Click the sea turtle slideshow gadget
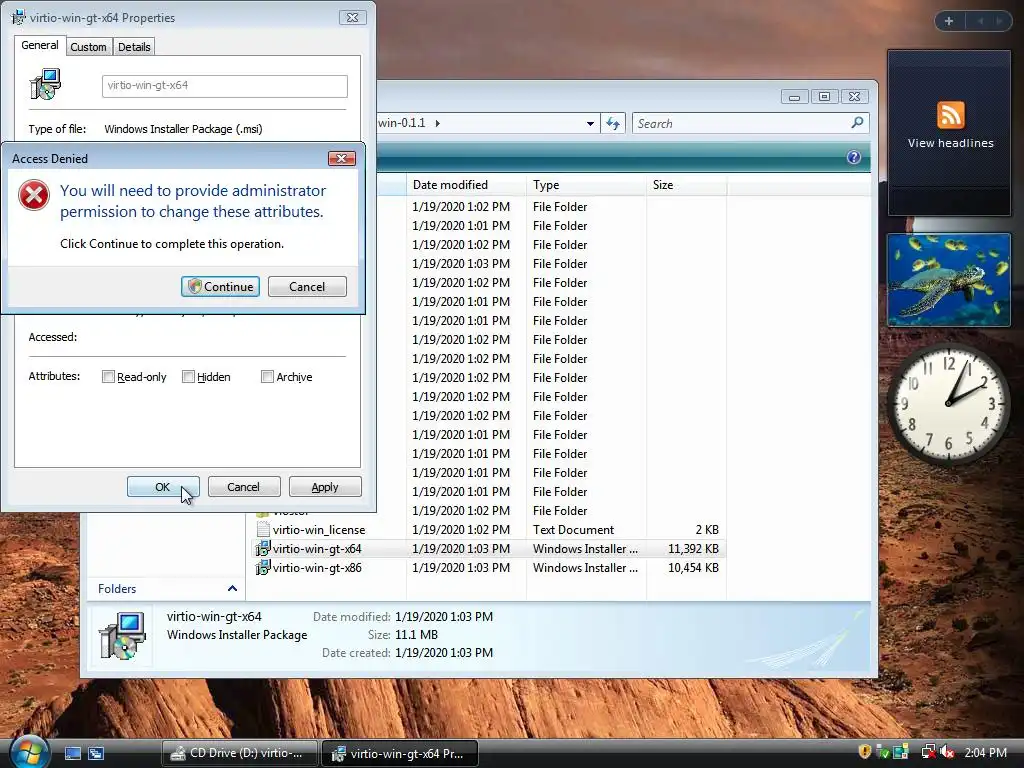Viewport: 1024px width, 768px height. pyautogui.click(x=949, y=280)
